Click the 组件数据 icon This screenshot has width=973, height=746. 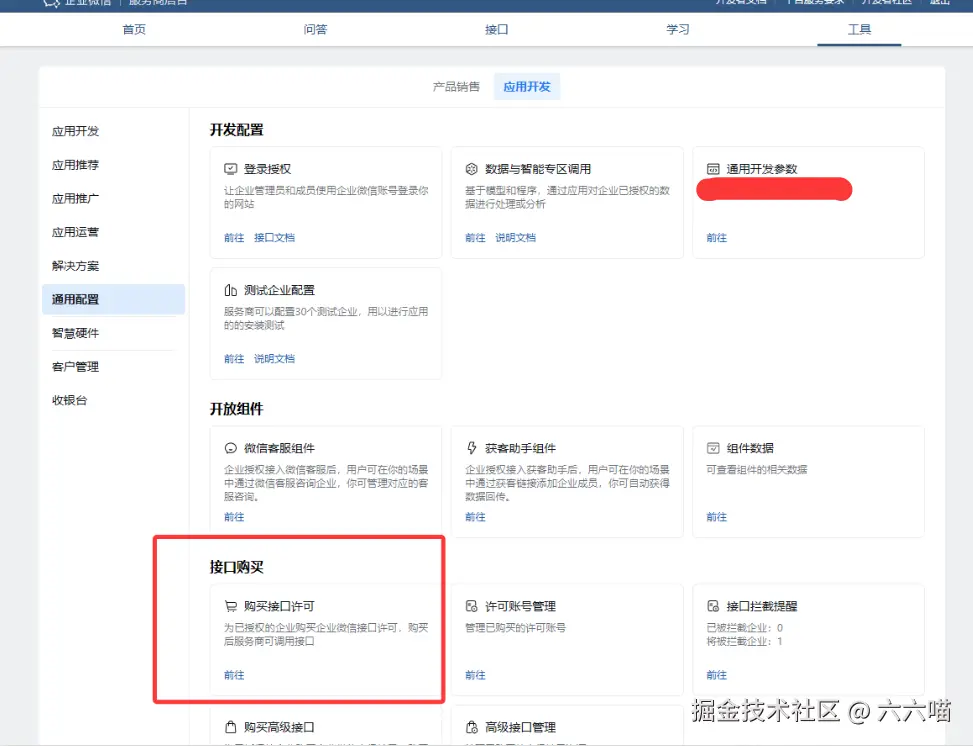(x=713, y=448)
